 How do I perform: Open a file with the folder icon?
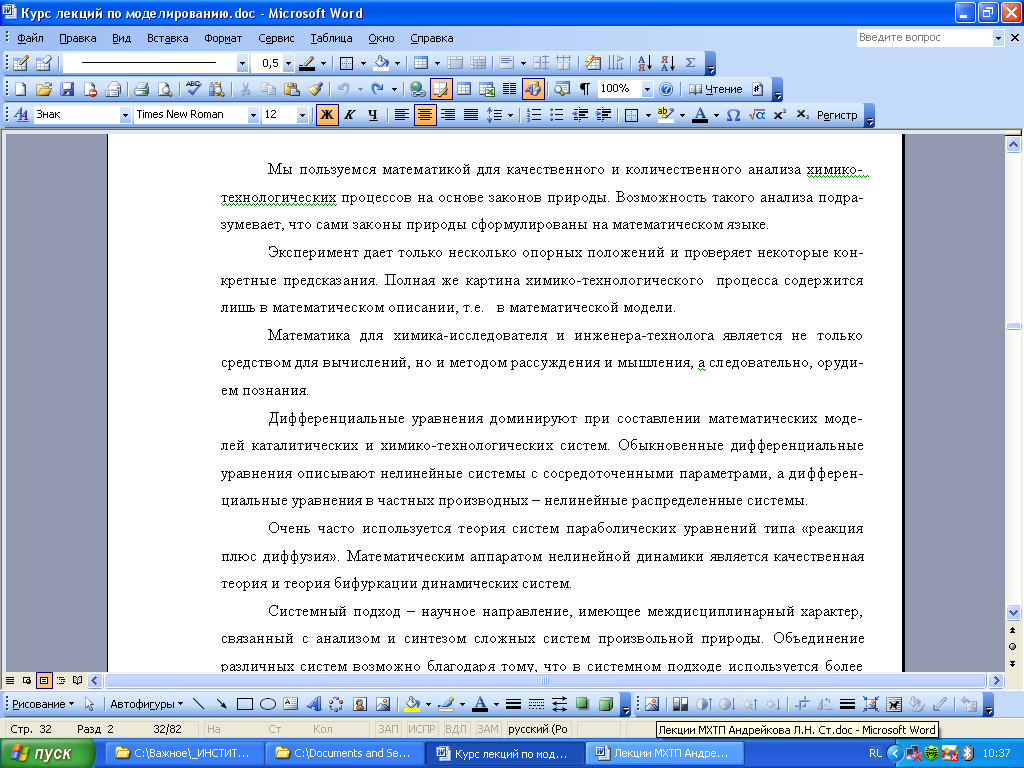44,89
